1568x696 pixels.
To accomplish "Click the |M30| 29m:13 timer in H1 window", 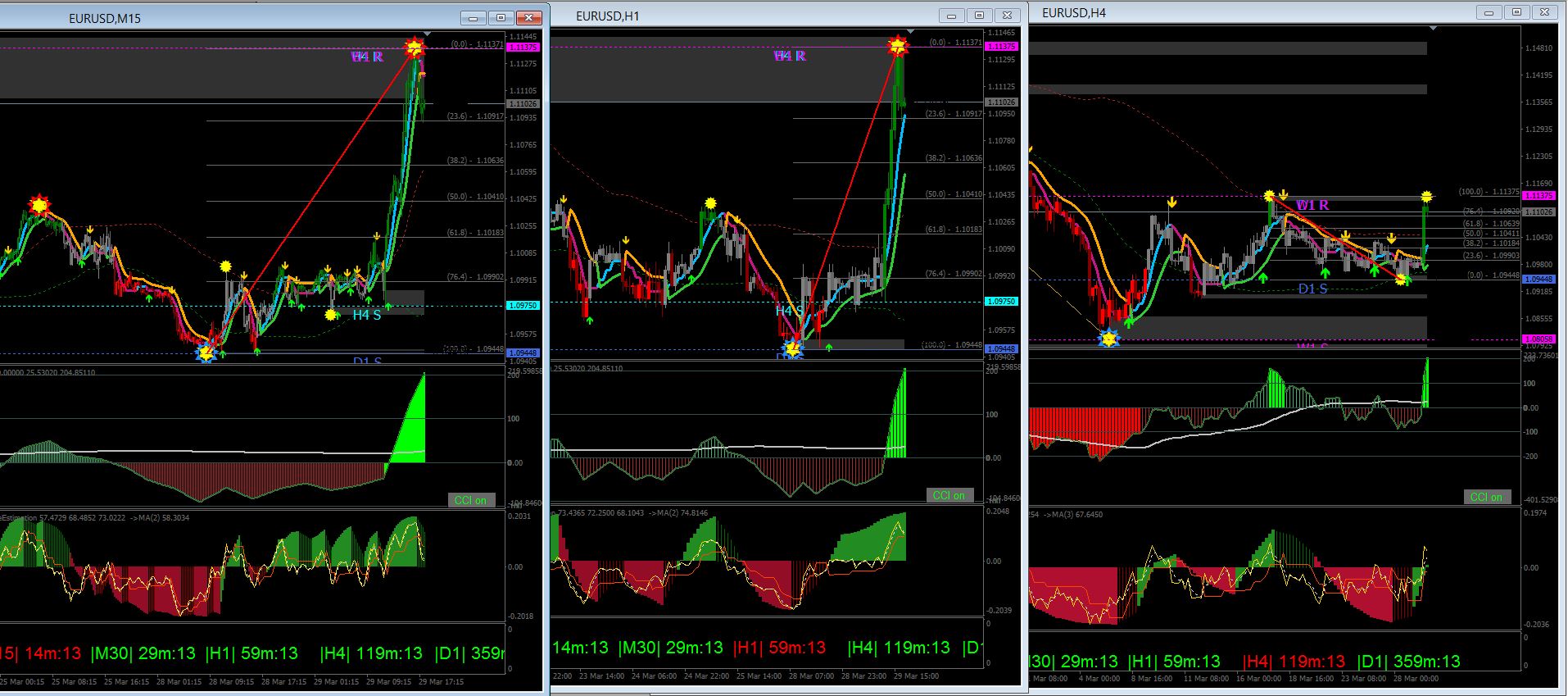I will [671, 648].
